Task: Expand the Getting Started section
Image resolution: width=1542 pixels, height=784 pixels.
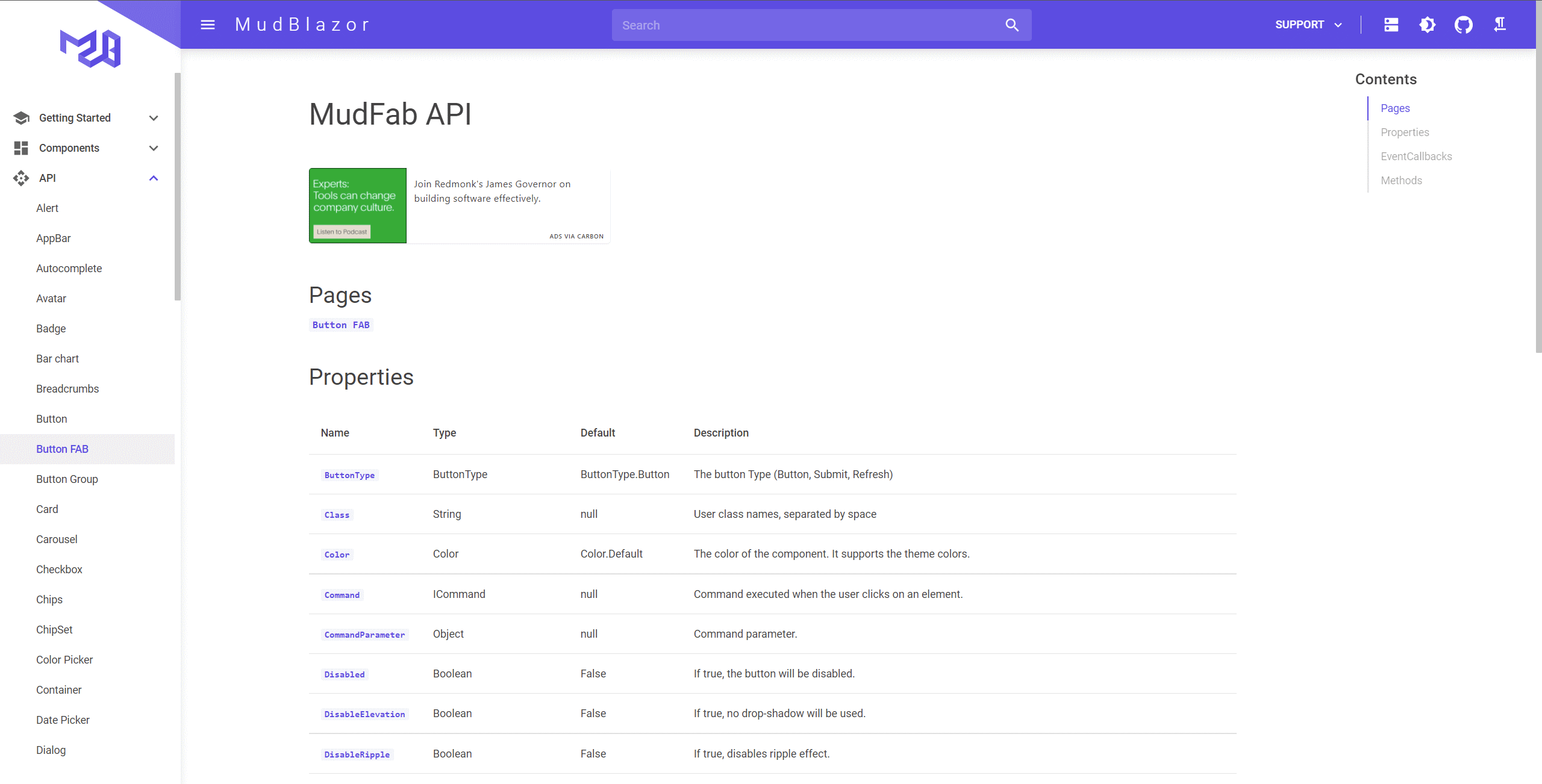Action: tap(154, 117)
